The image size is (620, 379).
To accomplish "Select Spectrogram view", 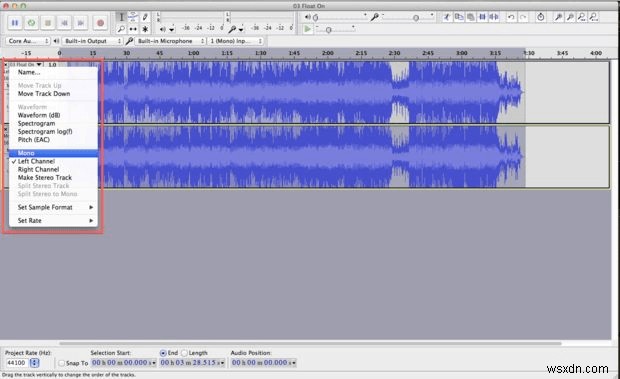I will coord(53,123).
